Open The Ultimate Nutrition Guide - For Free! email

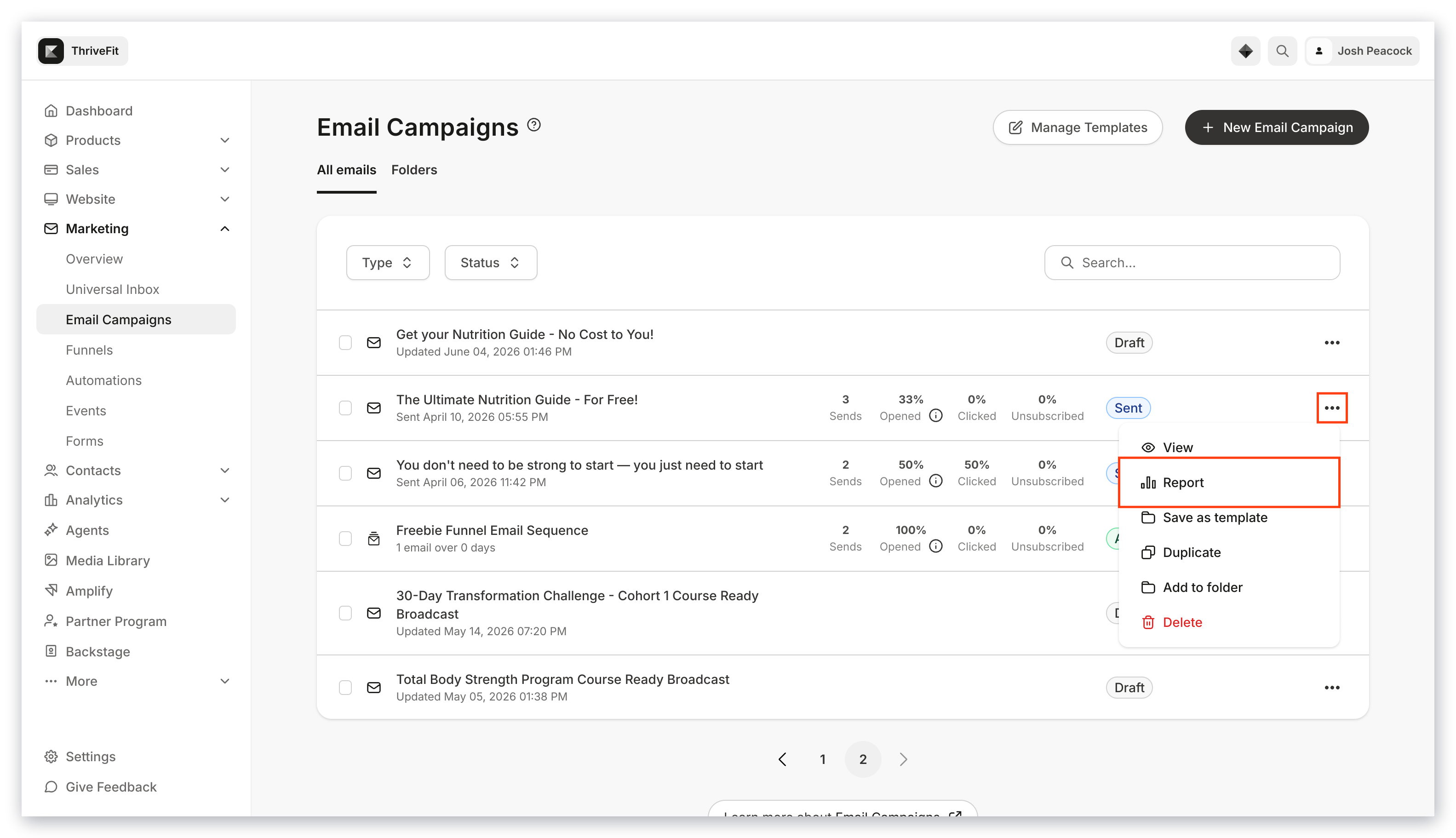(517, 399)
